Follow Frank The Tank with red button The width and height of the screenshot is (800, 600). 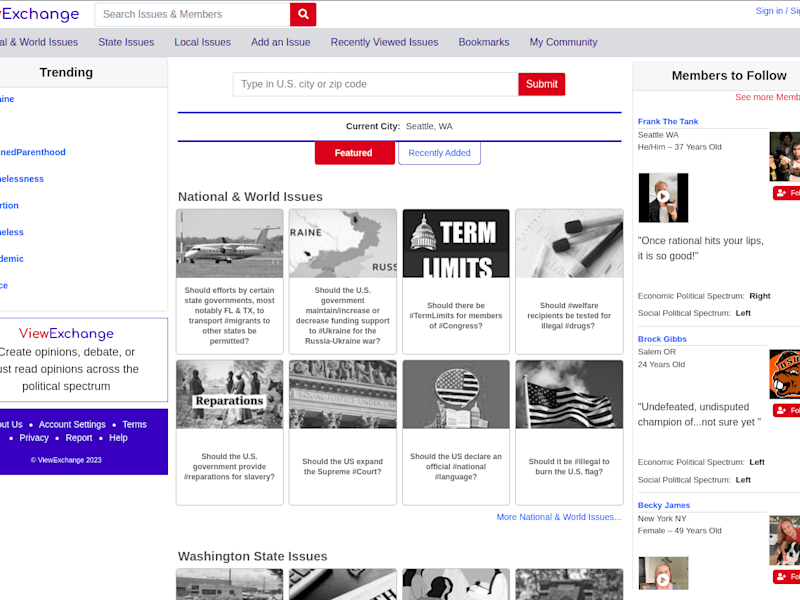click(x=787, y=193)
